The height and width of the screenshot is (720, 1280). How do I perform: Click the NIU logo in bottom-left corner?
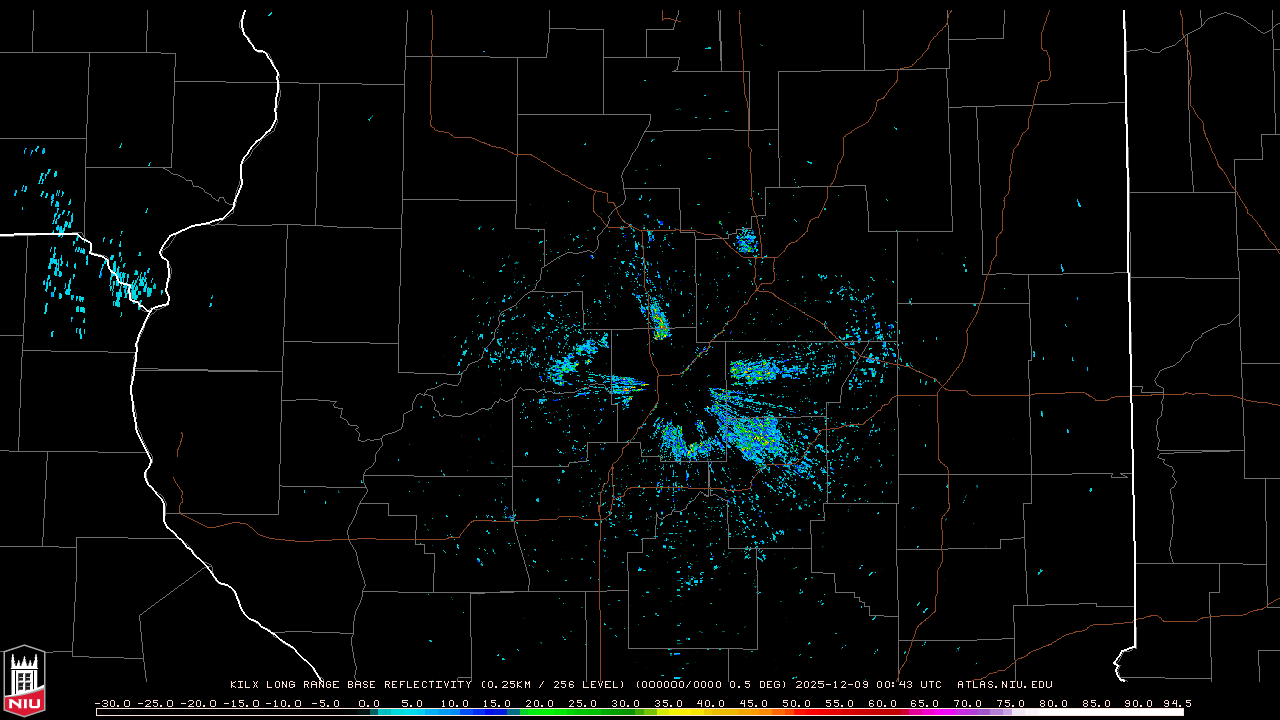coord(24,683)
